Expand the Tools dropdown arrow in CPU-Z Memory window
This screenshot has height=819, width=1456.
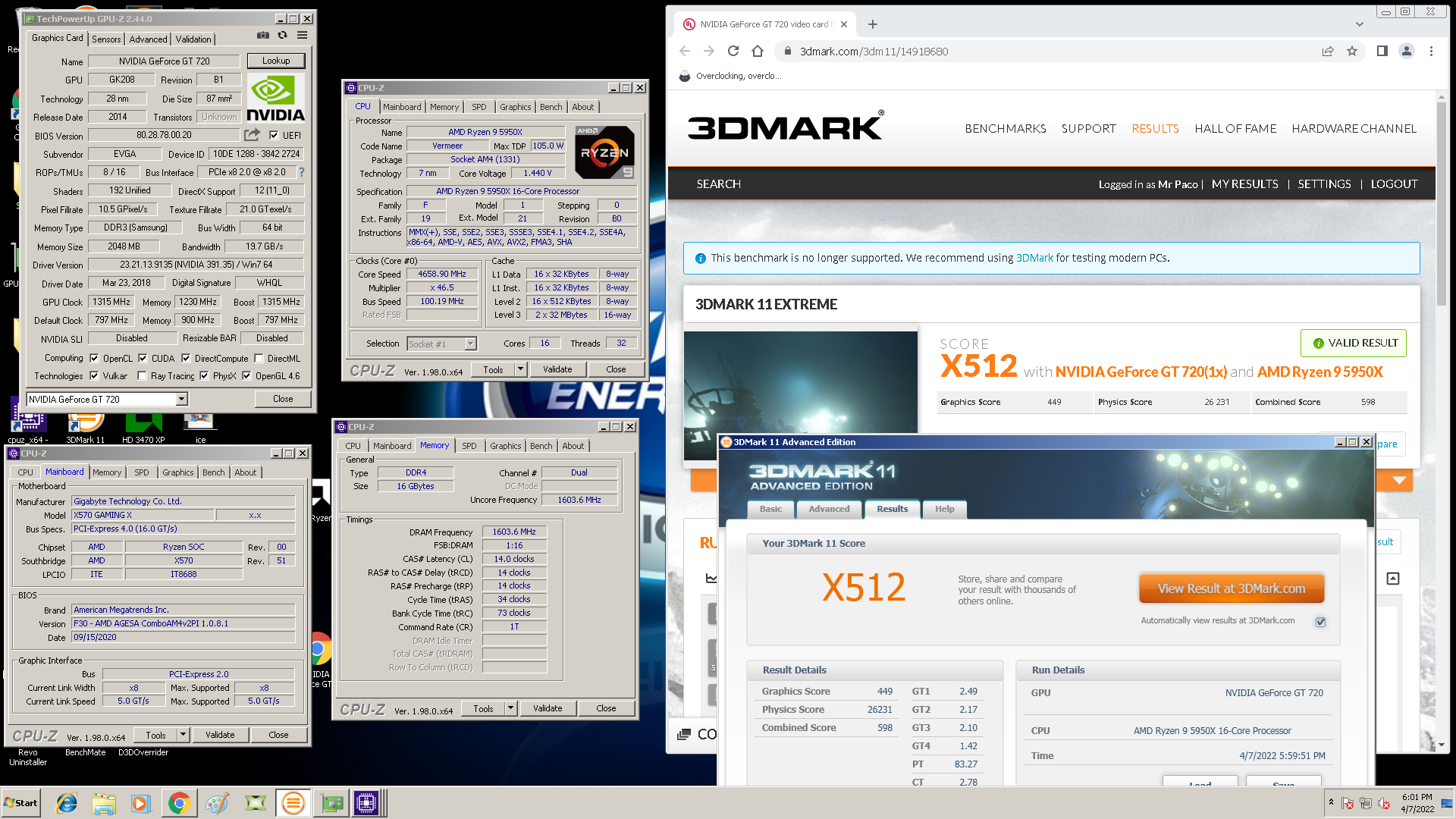[x=510, y=708]
